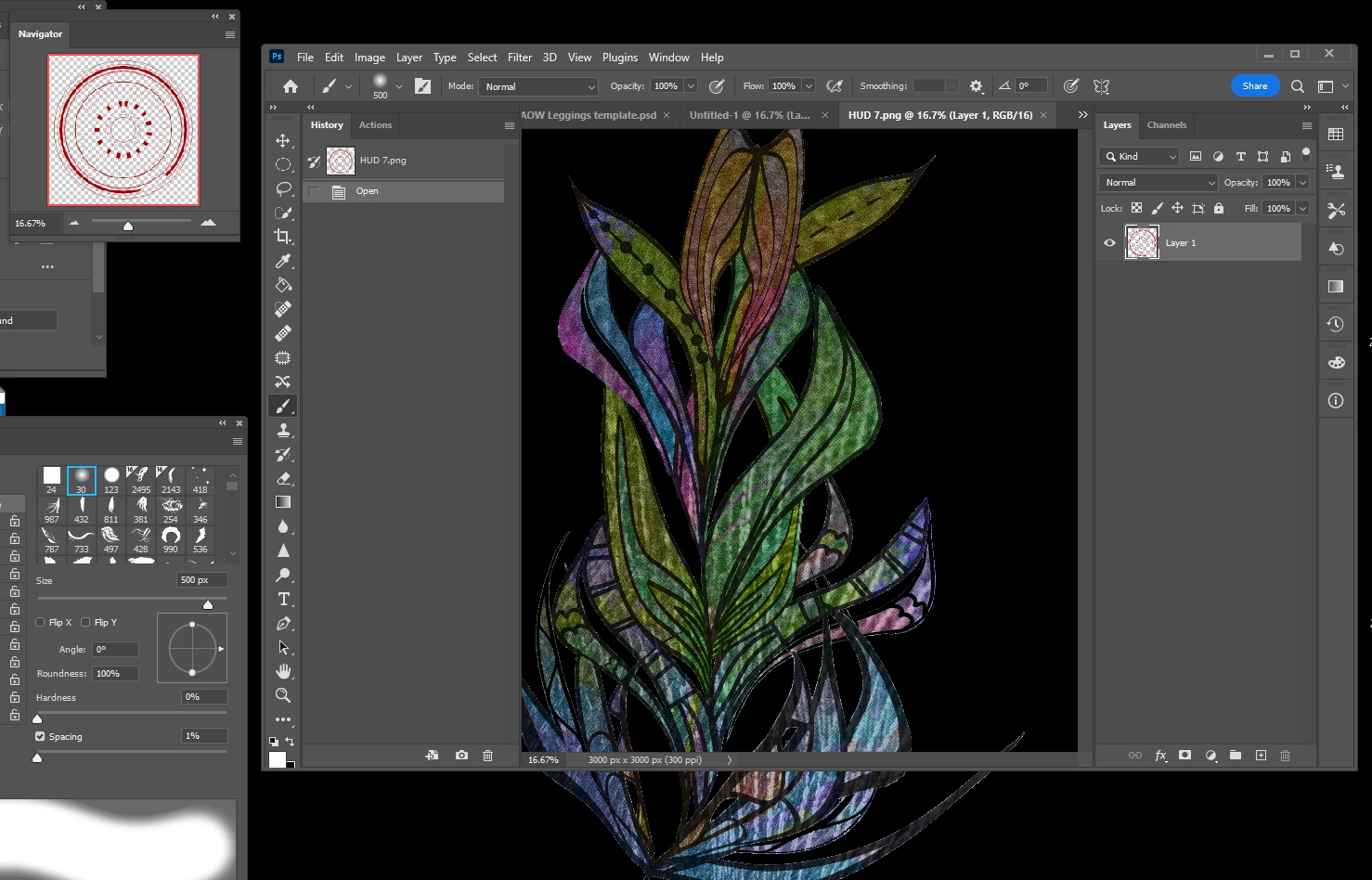This screenshot has height=880, width=1372.
Task: Open the layer Kind filter dropdown
Action: coord(1139,157)
